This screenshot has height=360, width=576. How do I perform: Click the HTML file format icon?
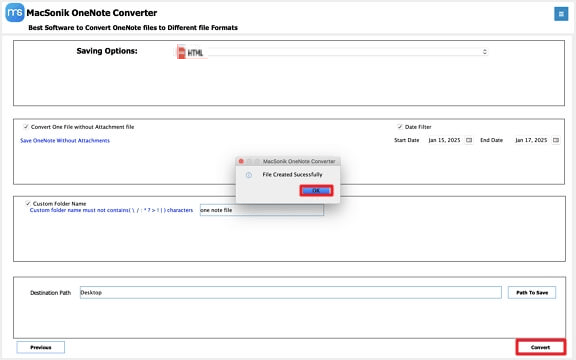point(181,52)
